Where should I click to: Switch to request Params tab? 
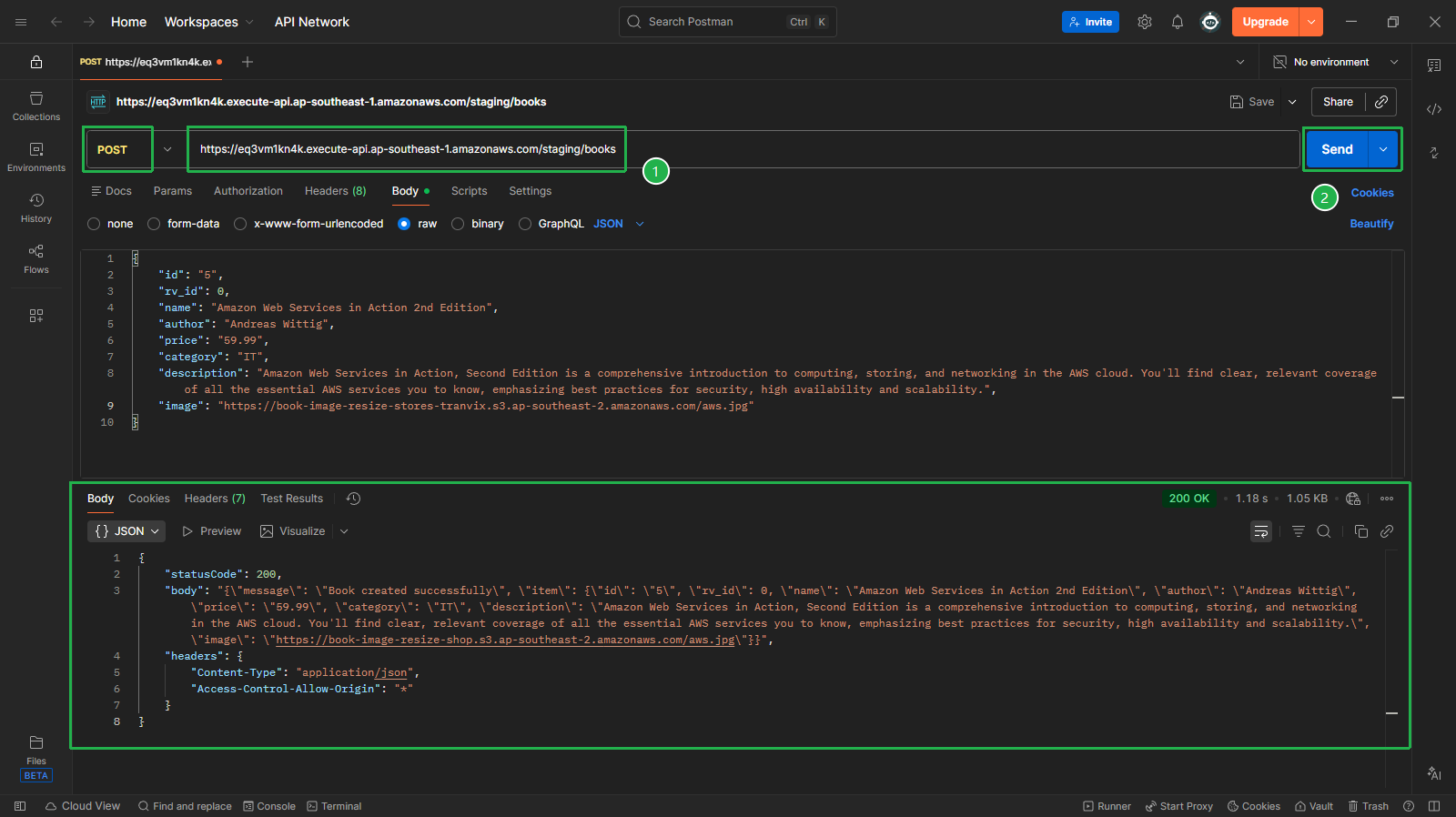click(x=173, y=191)
